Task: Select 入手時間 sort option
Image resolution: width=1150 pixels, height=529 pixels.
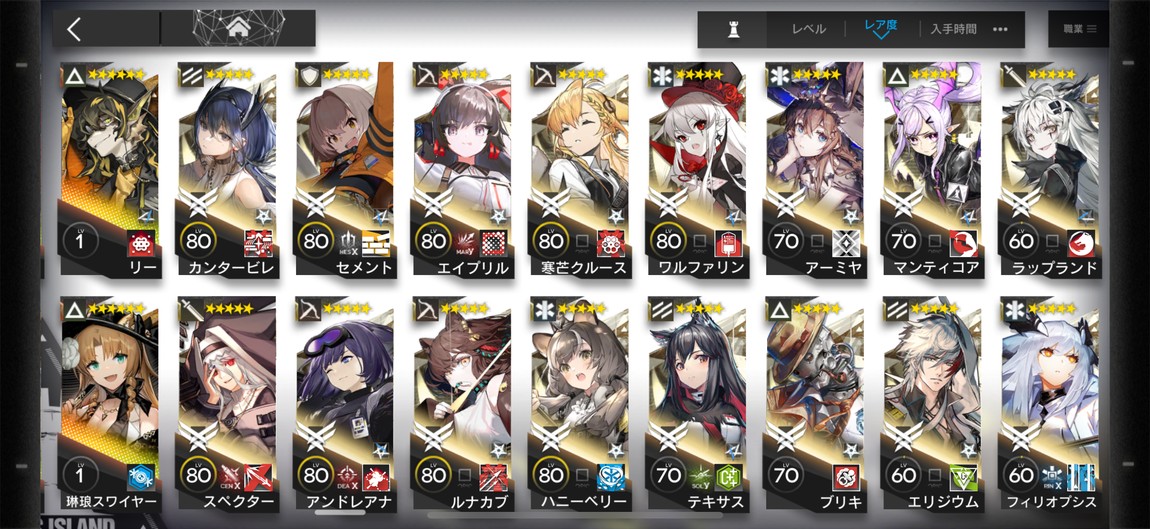Action: pyautogui.click(x=953, y=29)
